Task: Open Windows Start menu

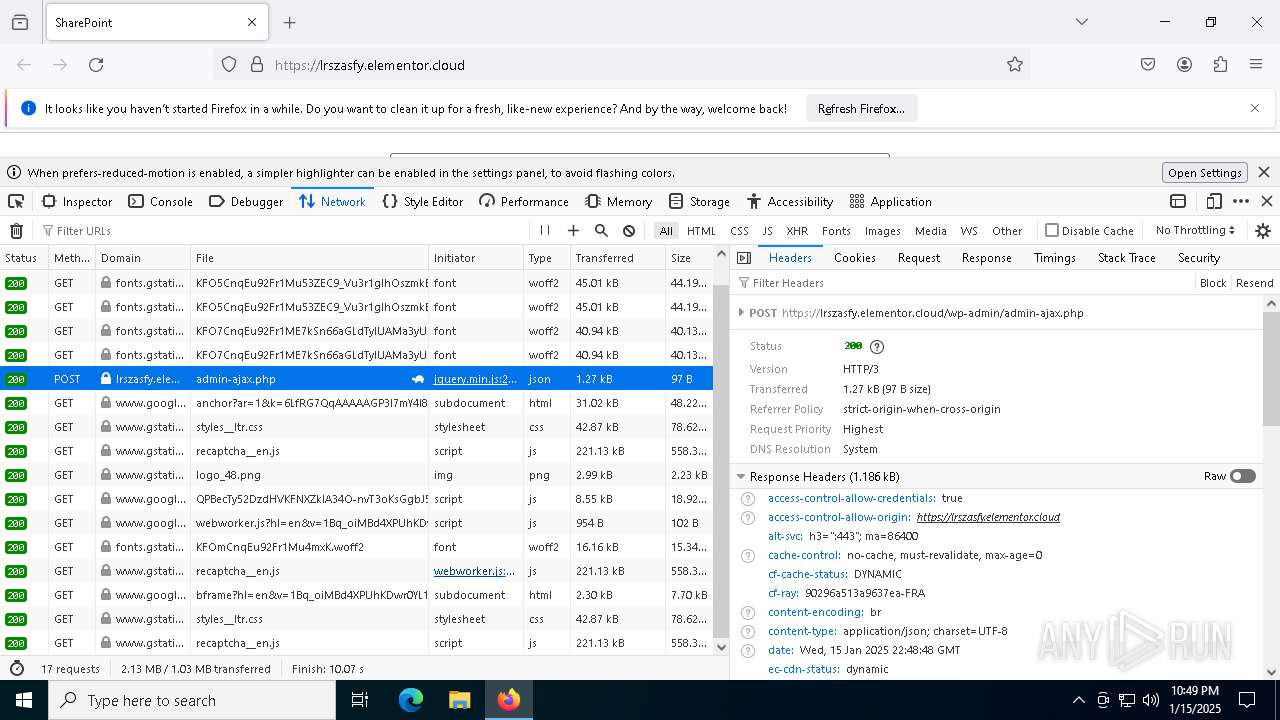Action: click(23, 700)
